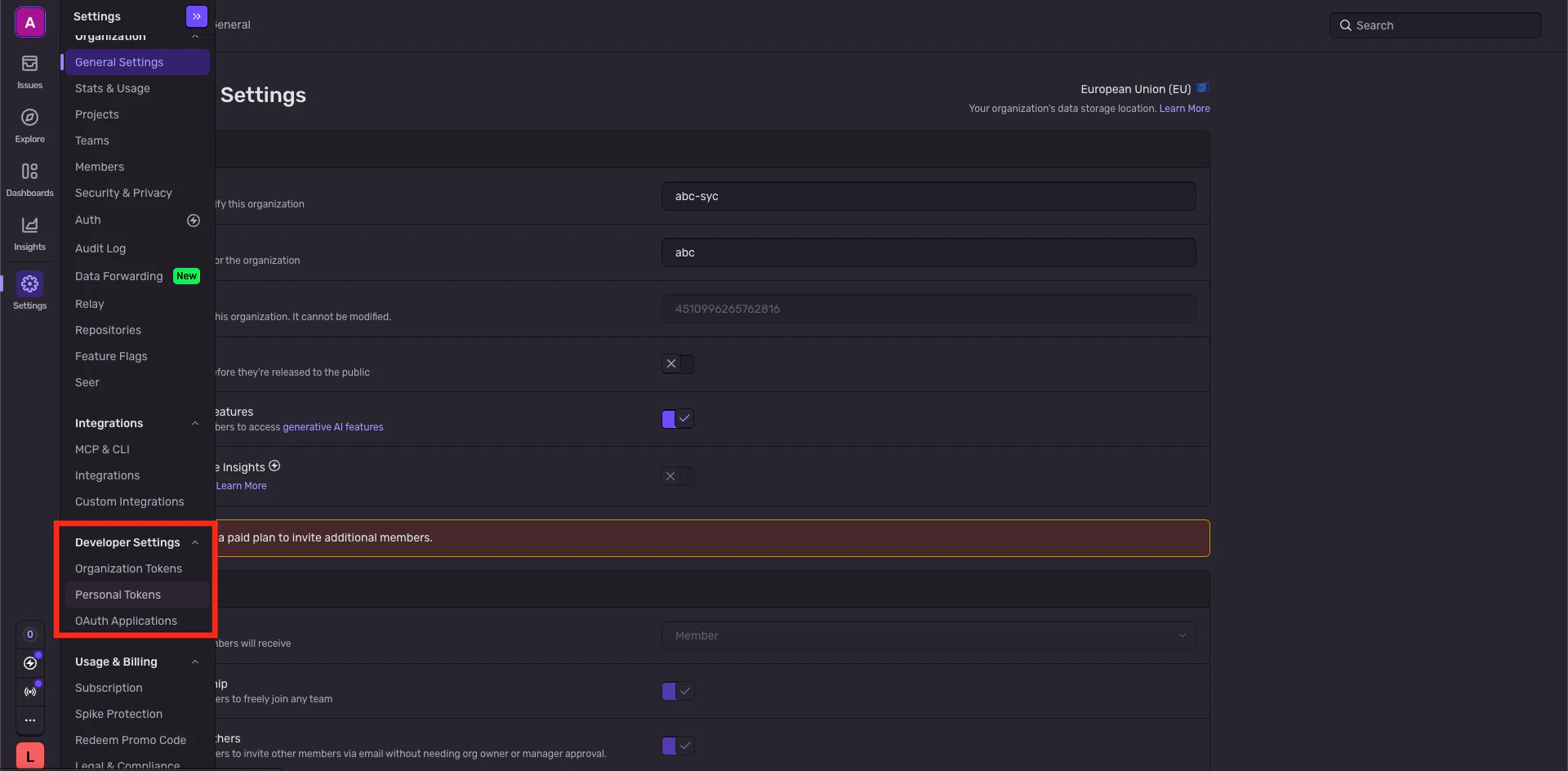Screen dimensions: 1568x771
Task: Click inside the Search field
Action: [1436, 25]
